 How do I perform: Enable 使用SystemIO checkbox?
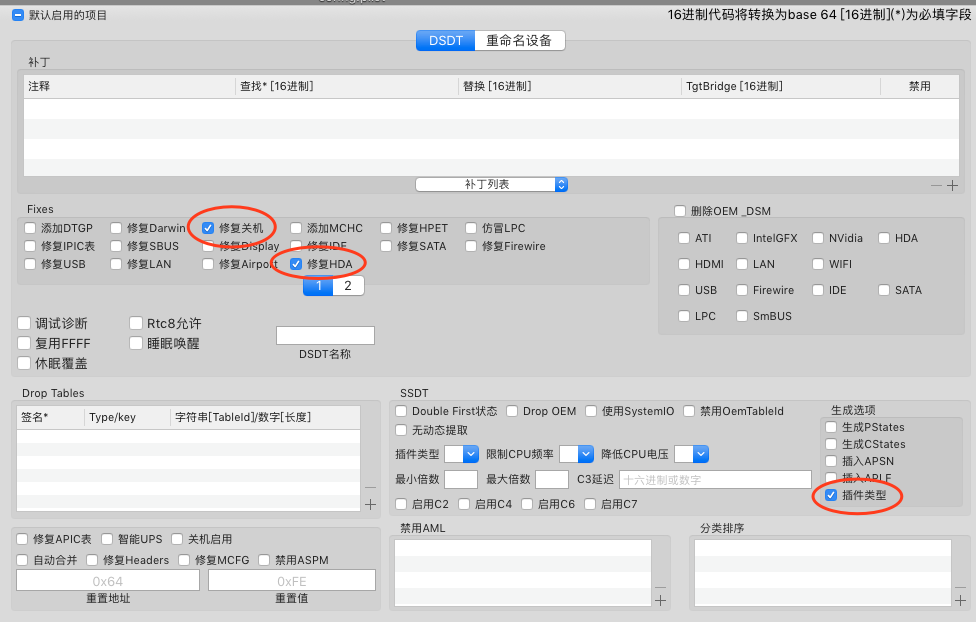[x=591, y=411]
